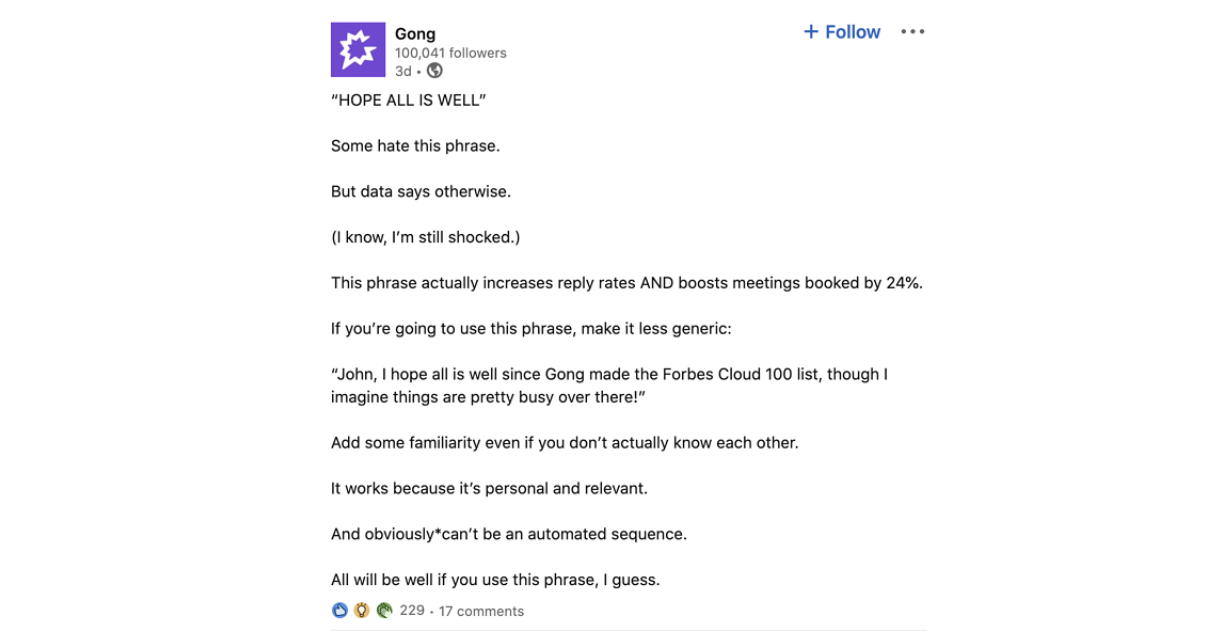Click the 3d post timestamp

click(x=403, y=71)
